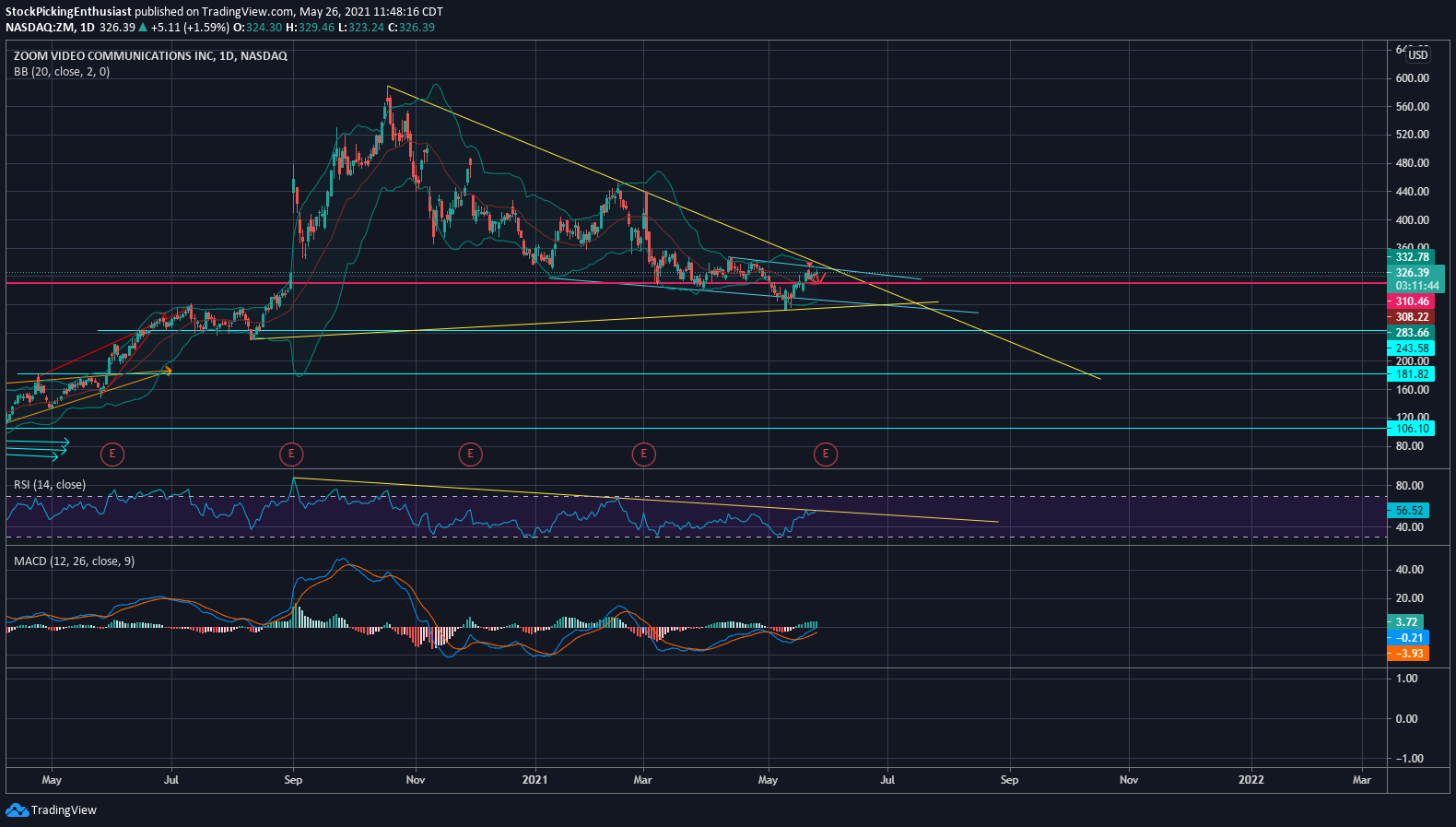Screen dimensions: 1456x827
Task: Click the 2021 label on the time axis
Action: coord(534,780)
